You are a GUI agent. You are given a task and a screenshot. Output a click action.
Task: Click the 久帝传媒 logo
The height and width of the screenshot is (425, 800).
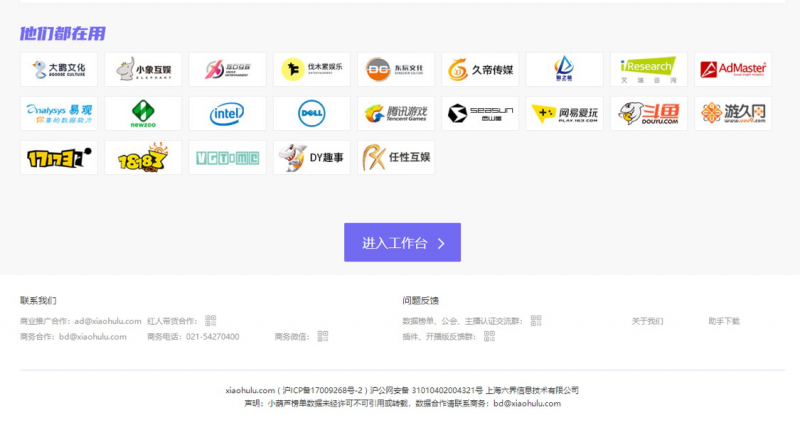coord(480,69)
